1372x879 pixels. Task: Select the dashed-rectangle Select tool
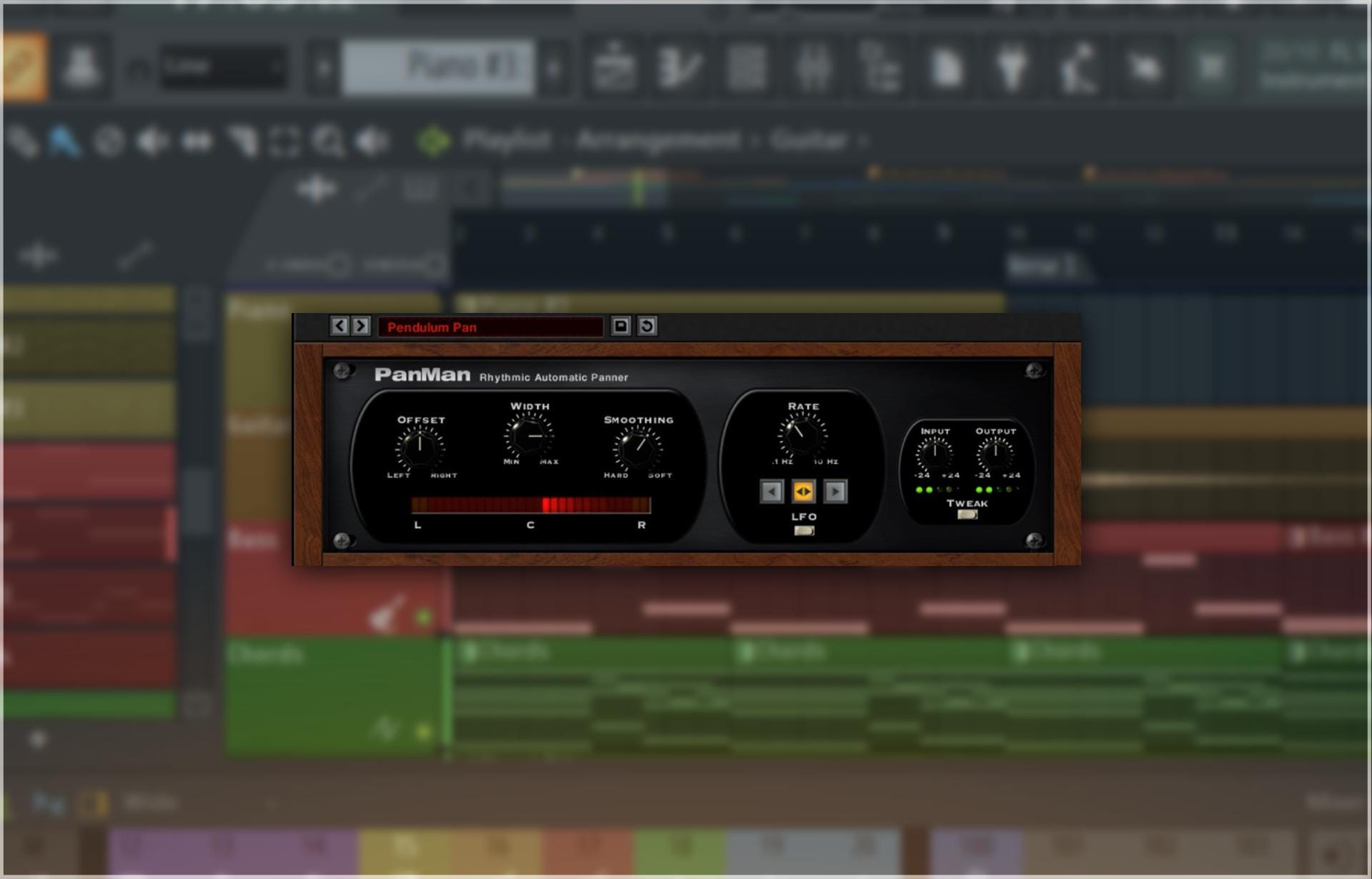[285, 141]
